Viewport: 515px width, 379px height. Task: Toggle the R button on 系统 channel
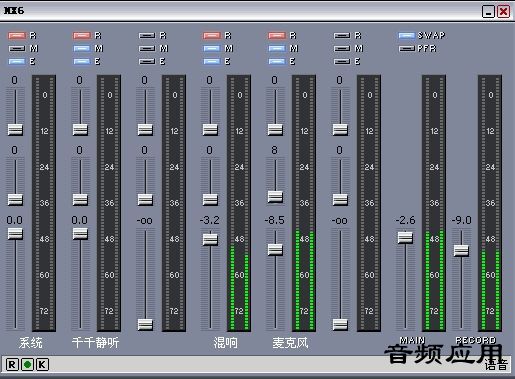point(17,36)
